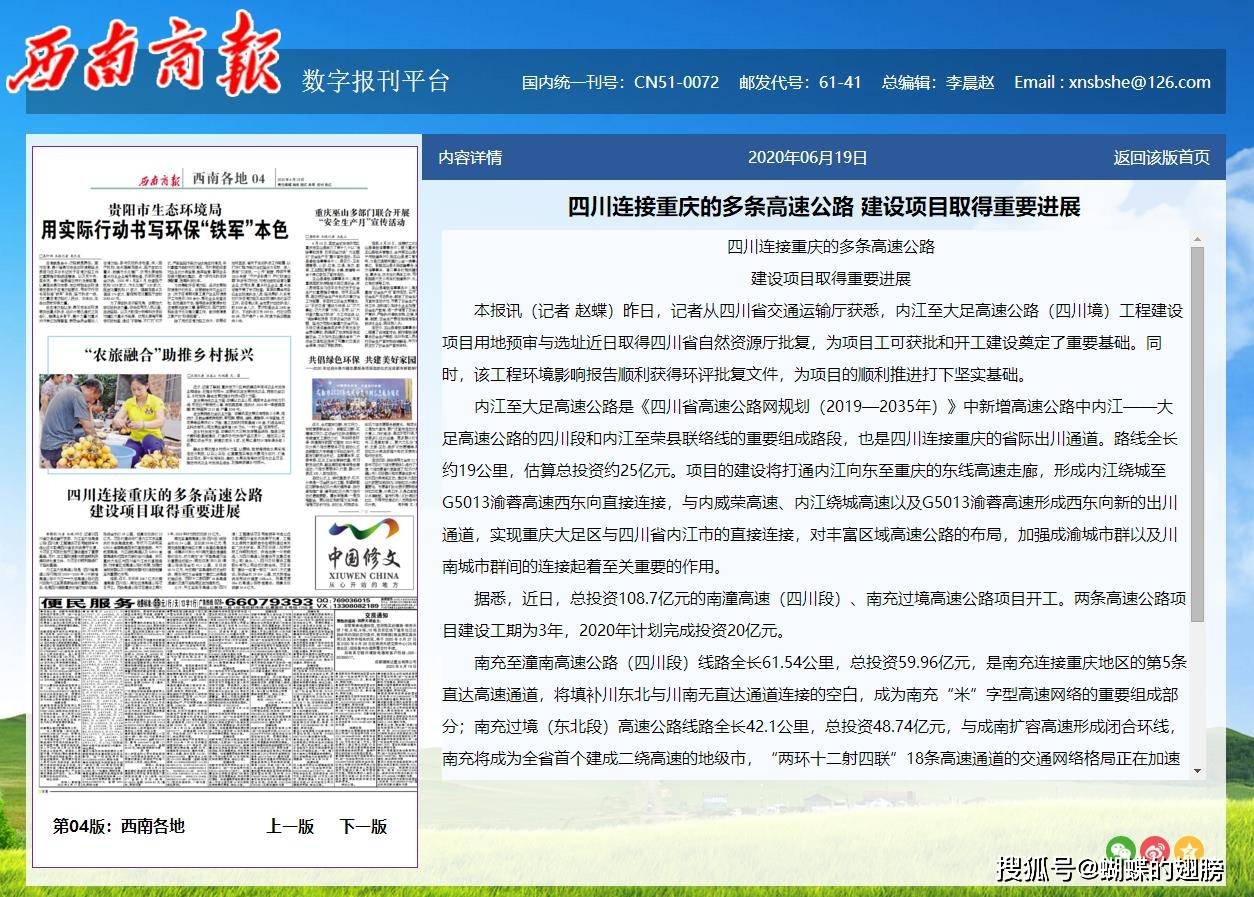Click the paragraph starting 据悉，近日，总投资108.7亿元
1254x897 pixels.
(814, 614)
